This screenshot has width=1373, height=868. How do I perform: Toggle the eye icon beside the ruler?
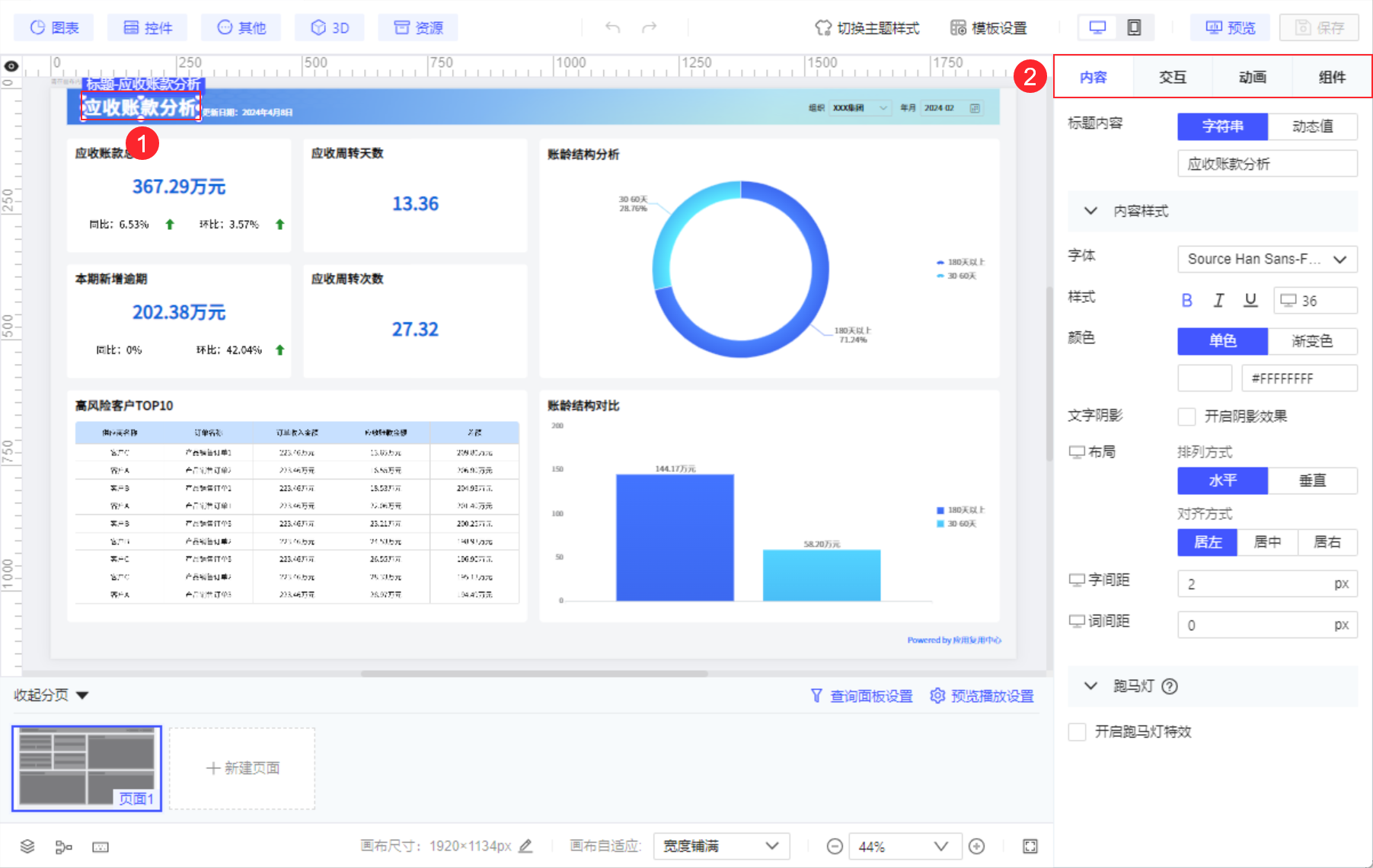[11, 66]
